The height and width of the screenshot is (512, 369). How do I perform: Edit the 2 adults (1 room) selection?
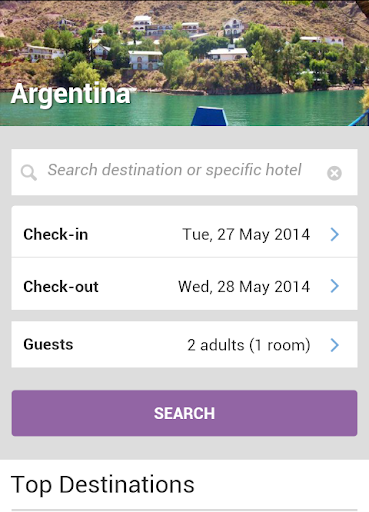pos(249,345)
